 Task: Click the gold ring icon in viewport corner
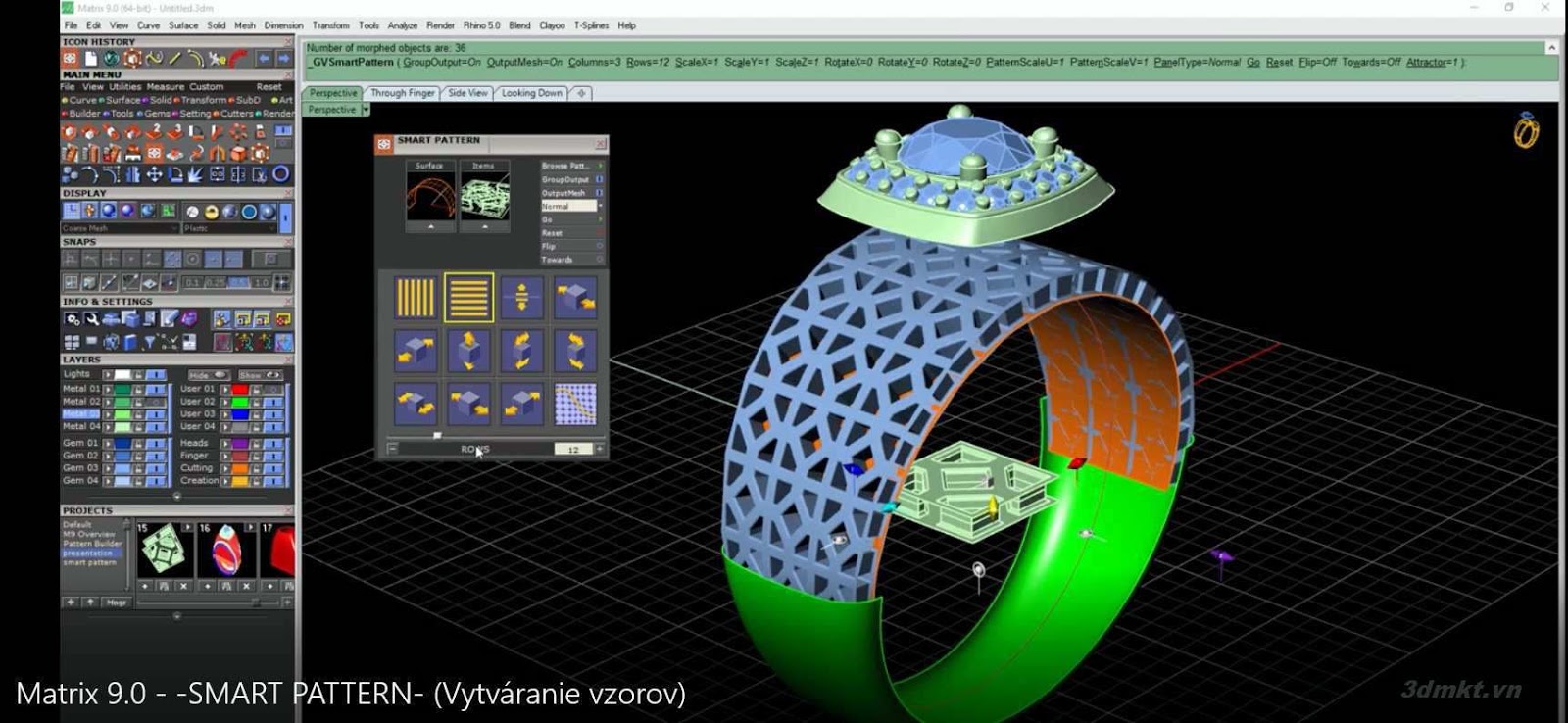(x=1526, y=130)
